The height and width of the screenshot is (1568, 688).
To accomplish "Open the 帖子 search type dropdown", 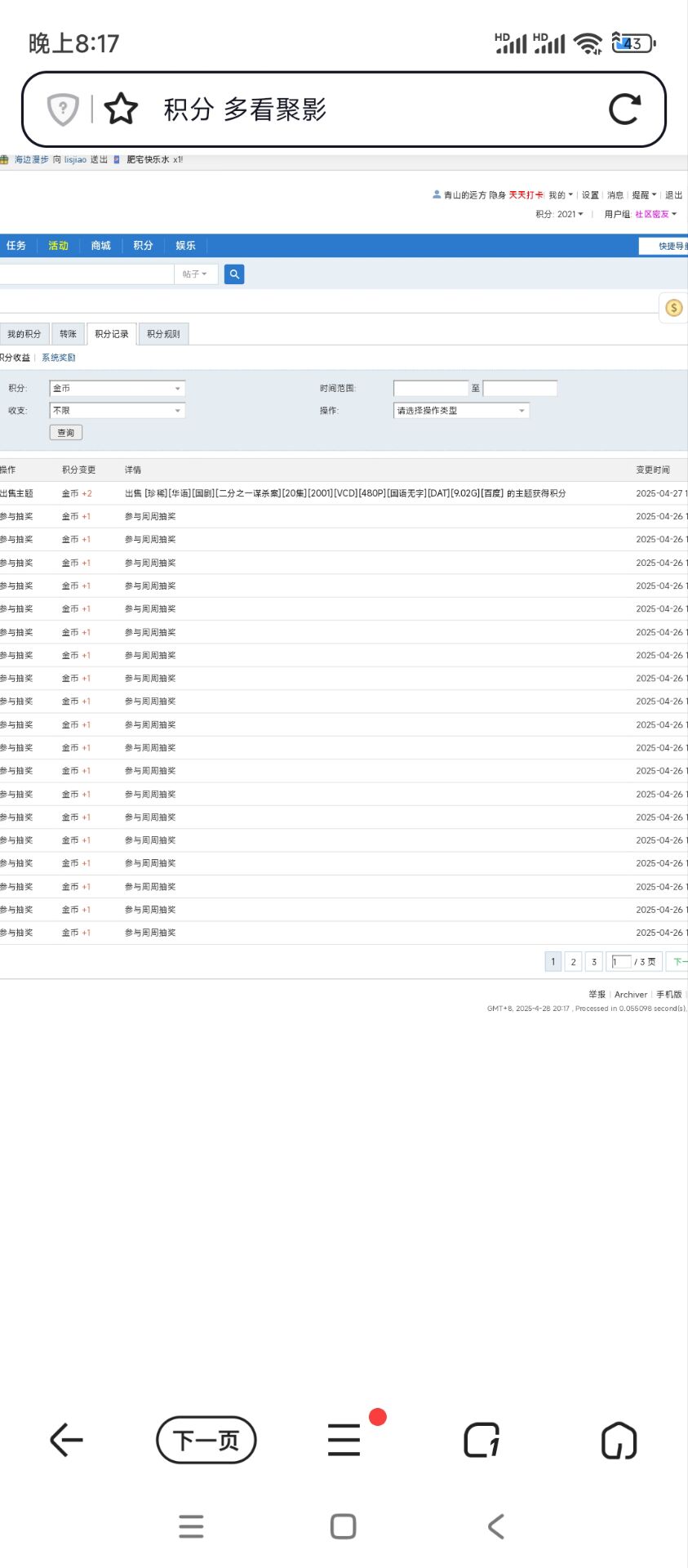I will [195, 274].
